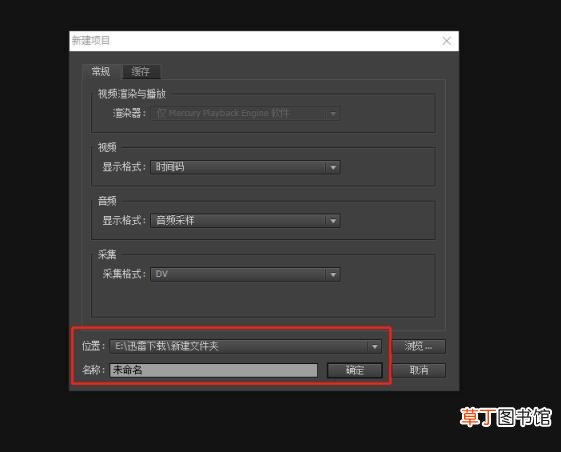Screen dimensions: 561x452
Task: Click the 浏览... button
Action: tap(419, 346)
